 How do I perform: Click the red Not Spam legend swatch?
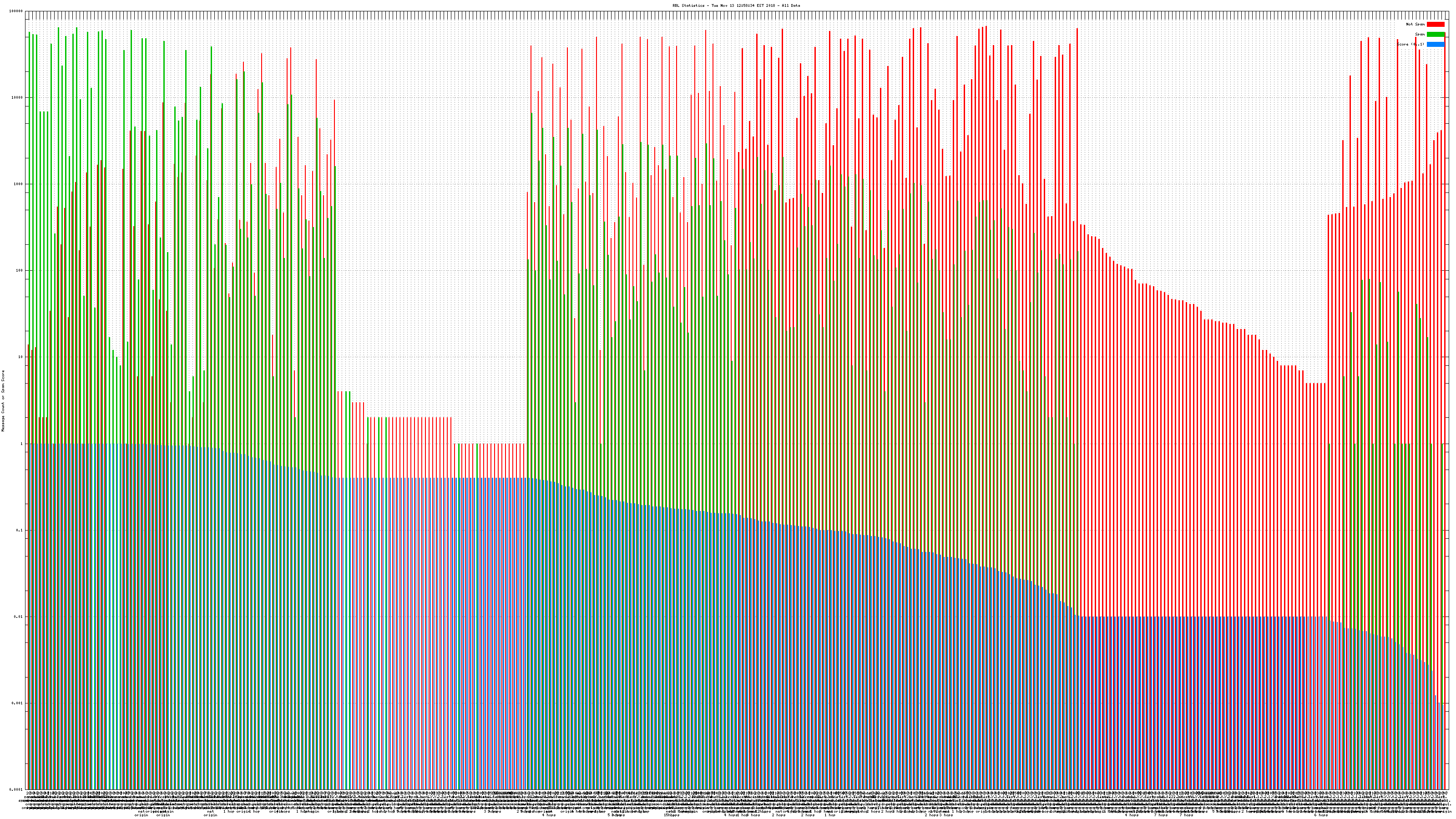1435,24
